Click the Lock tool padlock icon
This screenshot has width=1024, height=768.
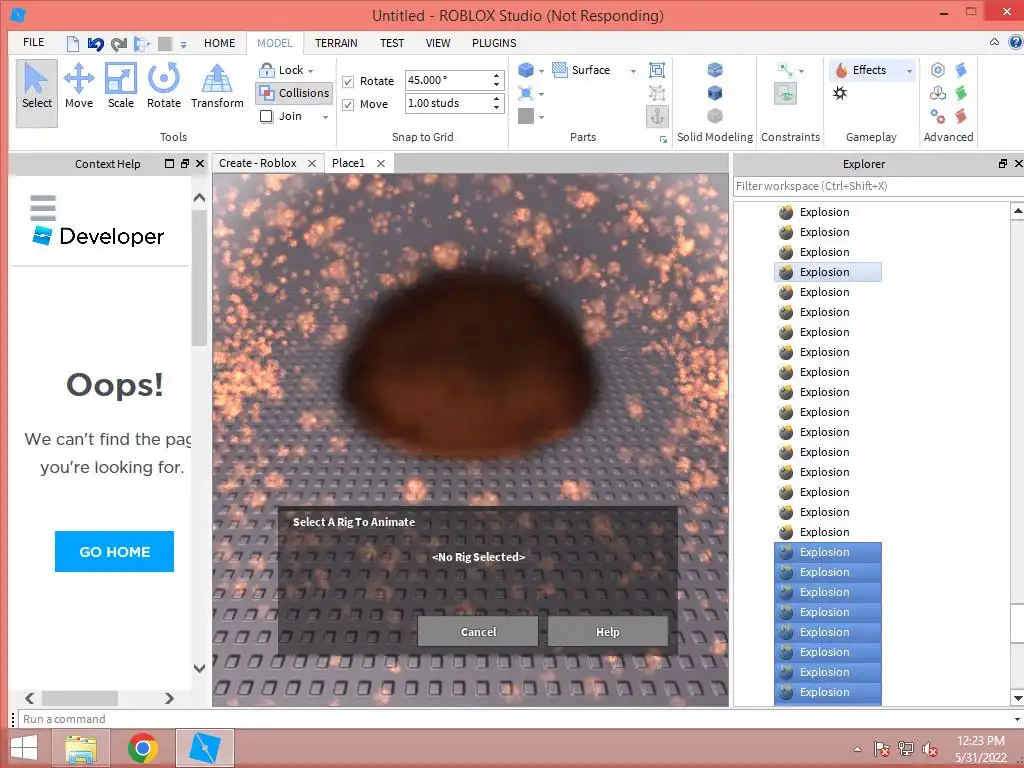[266, 70]
